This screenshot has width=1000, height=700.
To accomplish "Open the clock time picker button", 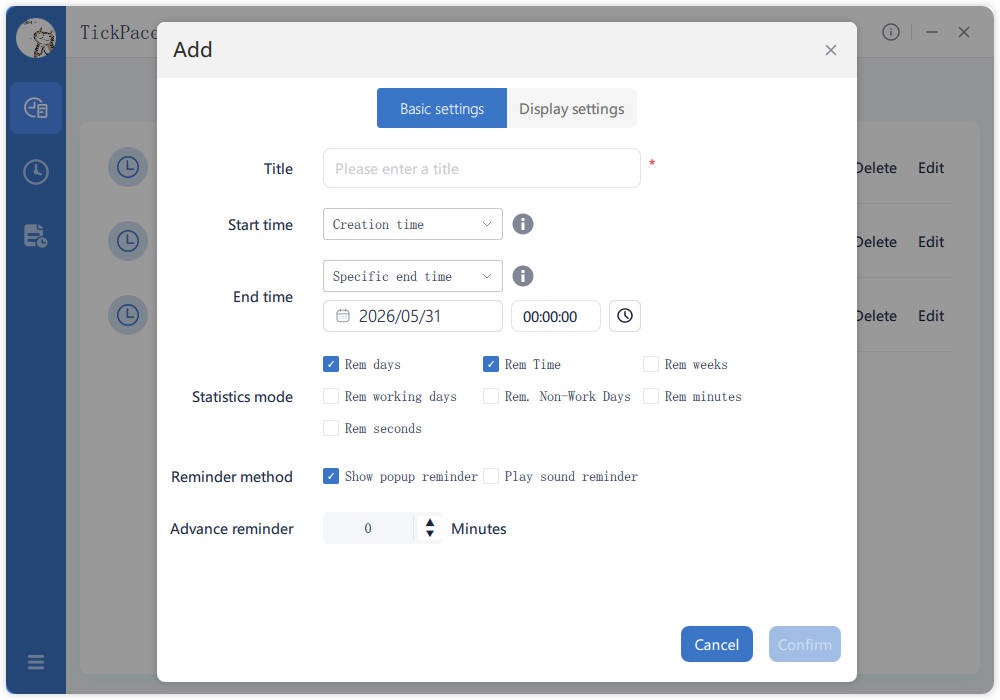I will tap(624, 316).
